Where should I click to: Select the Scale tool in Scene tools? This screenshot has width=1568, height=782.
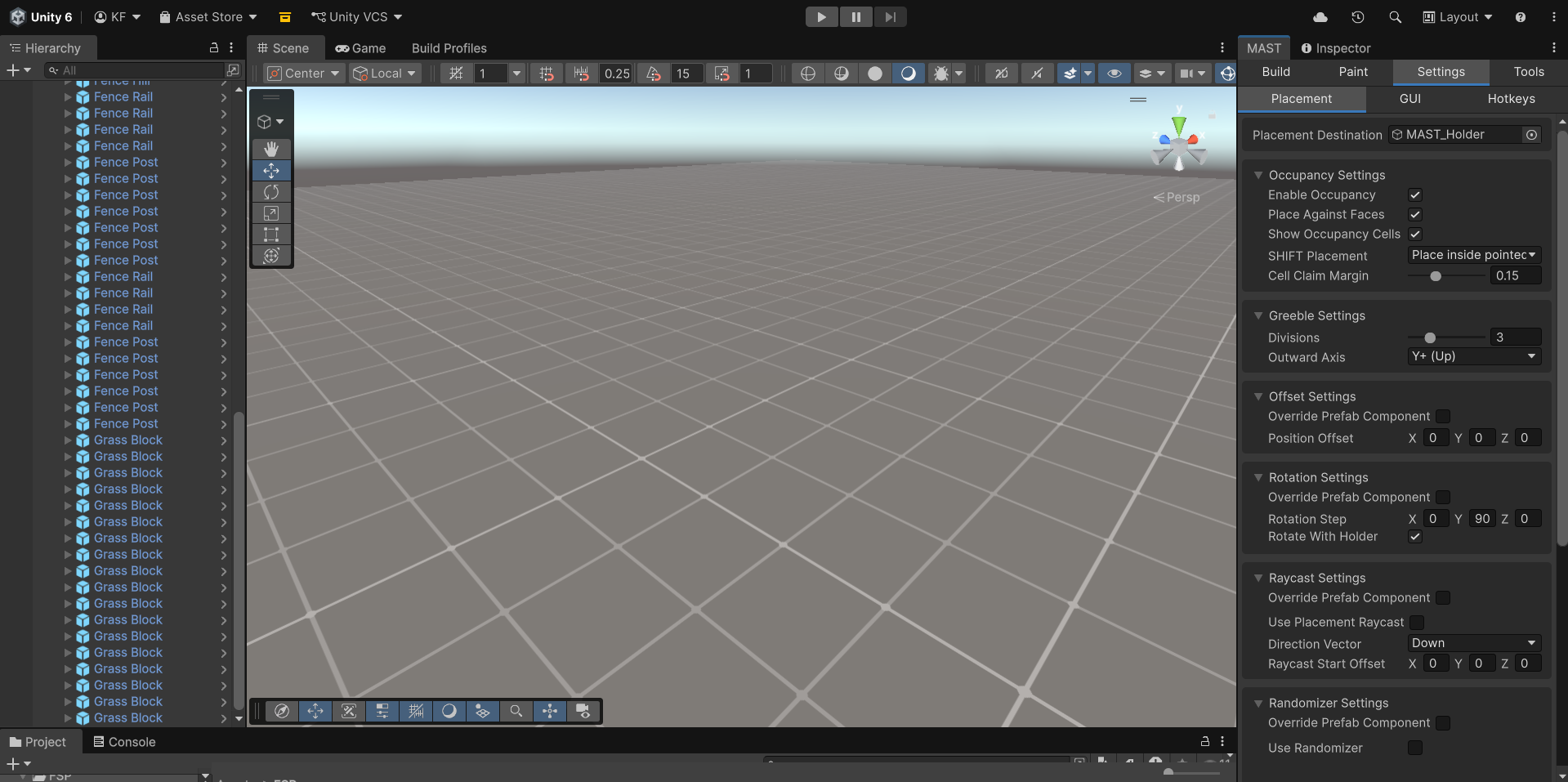[x=271, y=213]
